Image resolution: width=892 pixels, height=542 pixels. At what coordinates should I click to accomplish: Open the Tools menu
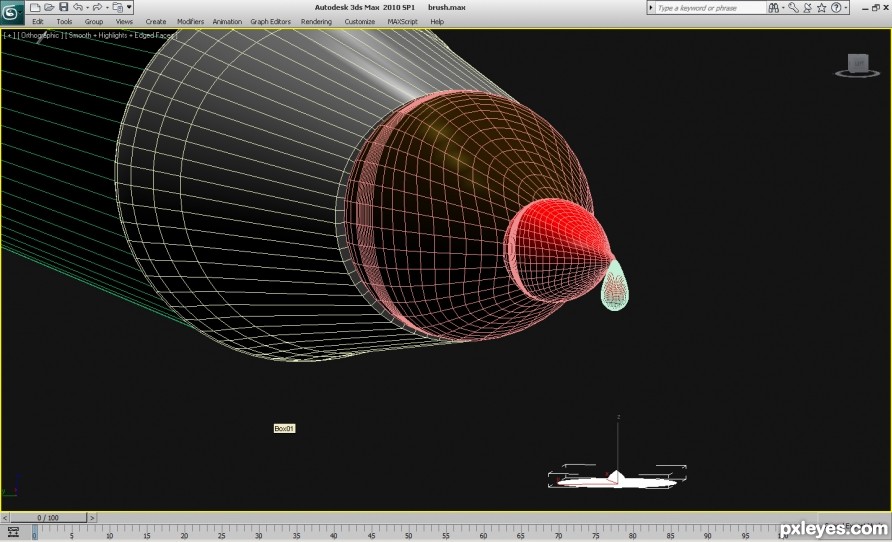click(64, 22)
